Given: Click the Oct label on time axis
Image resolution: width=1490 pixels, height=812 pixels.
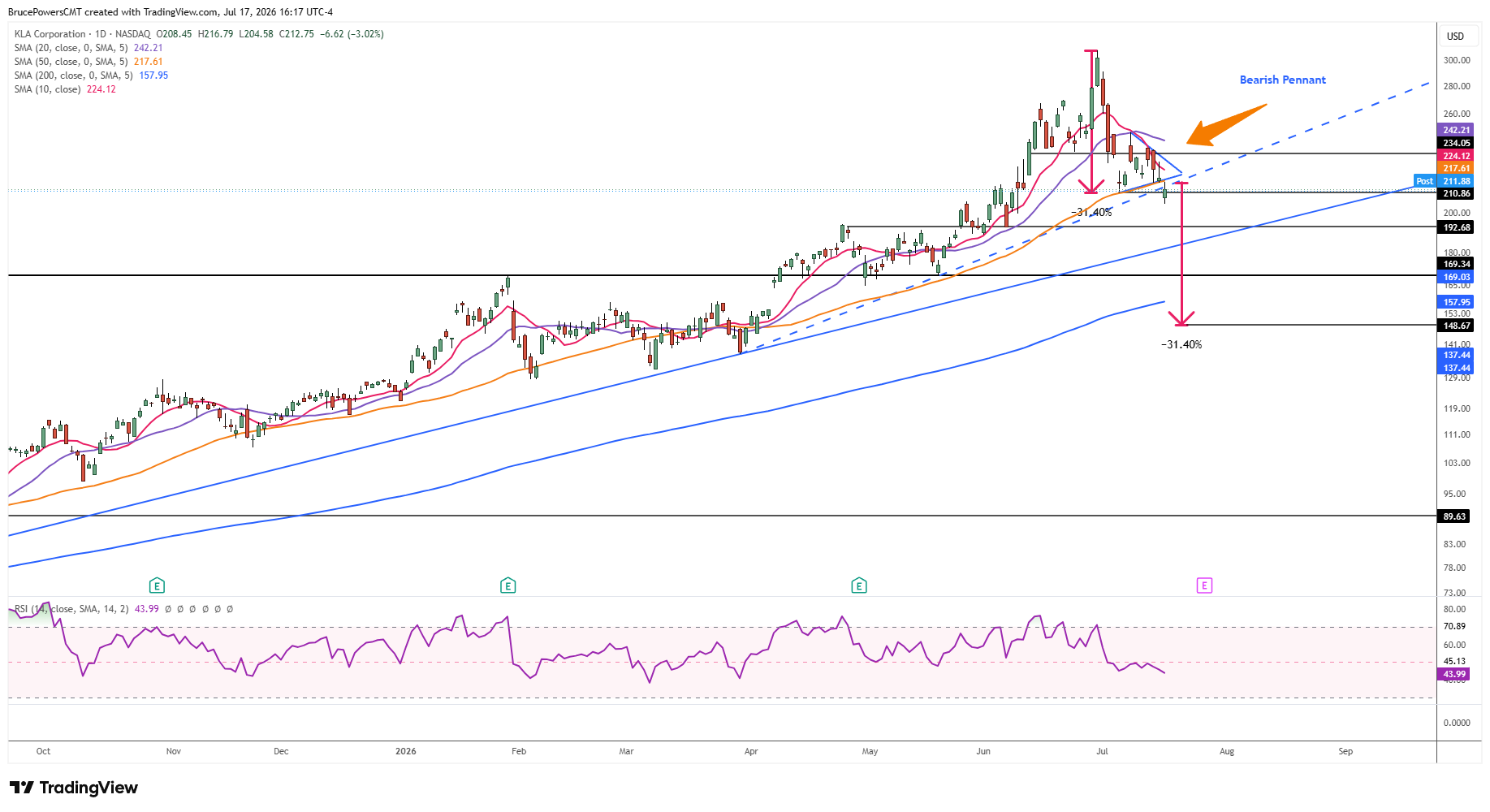Looking at the screenshot, I should pos(43,751).
